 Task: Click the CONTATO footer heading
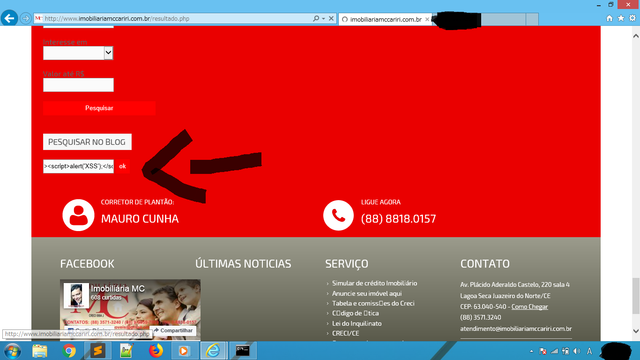(485, 264)
